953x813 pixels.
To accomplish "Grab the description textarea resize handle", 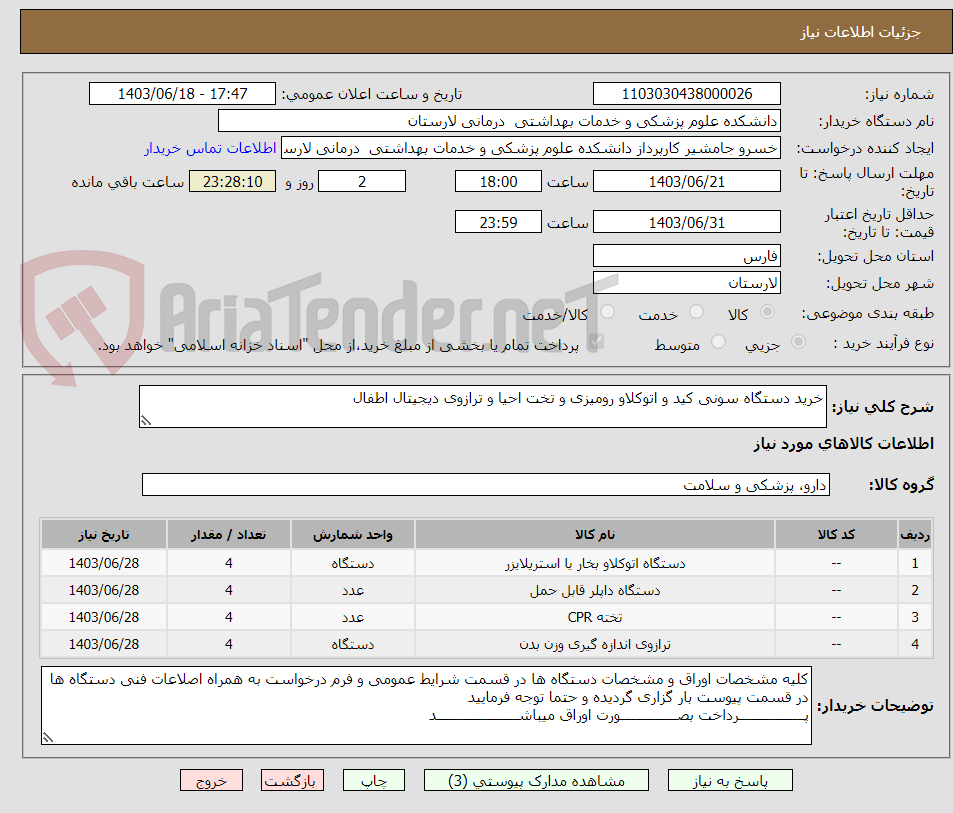I will pos(146,420).
